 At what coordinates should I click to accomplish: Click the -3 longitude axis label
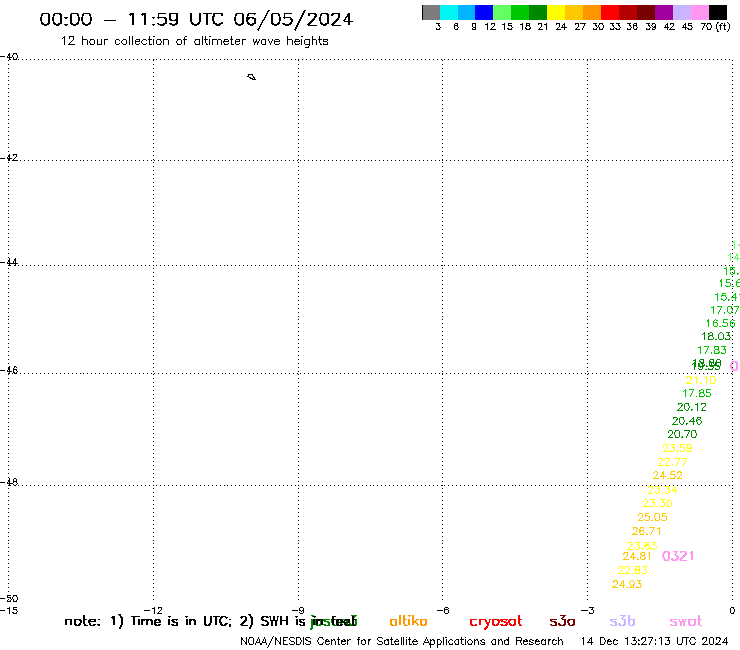[x=587, y=610]
